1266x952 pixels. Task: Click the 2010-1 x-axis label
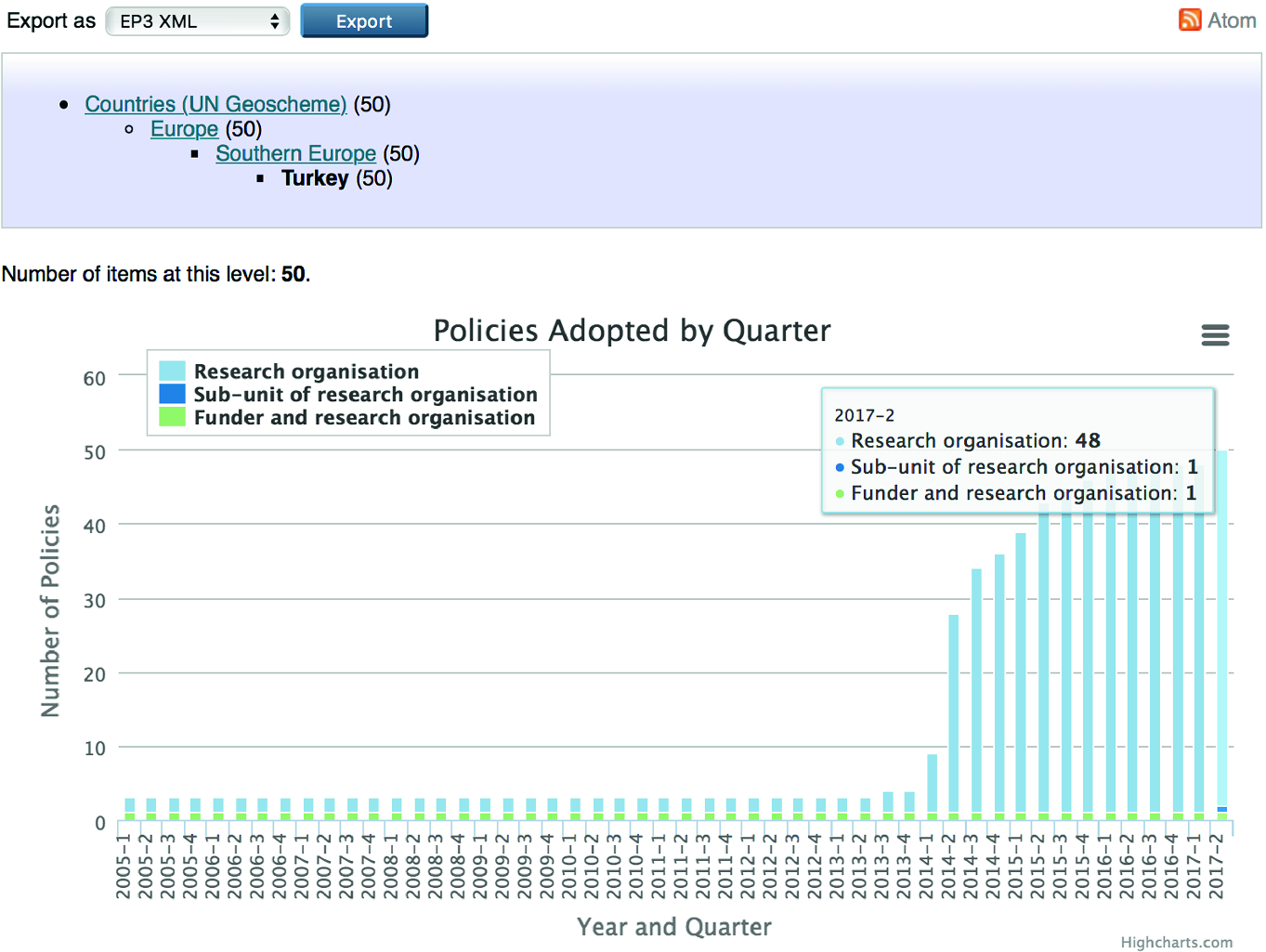569,866
